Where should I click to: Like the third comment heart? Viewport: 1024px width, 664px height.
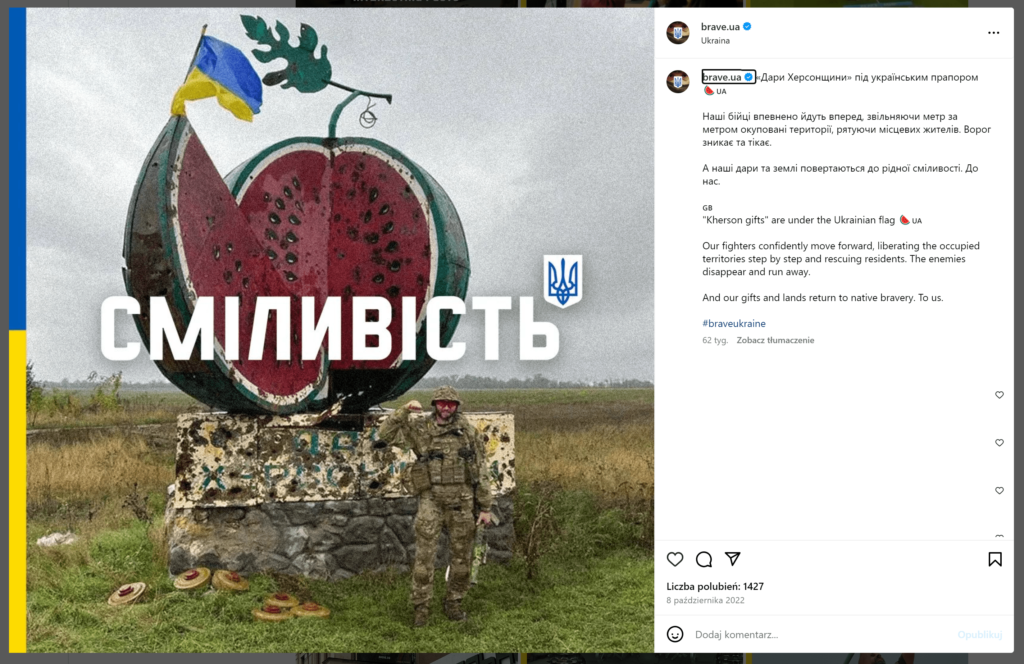pos(999,490)
